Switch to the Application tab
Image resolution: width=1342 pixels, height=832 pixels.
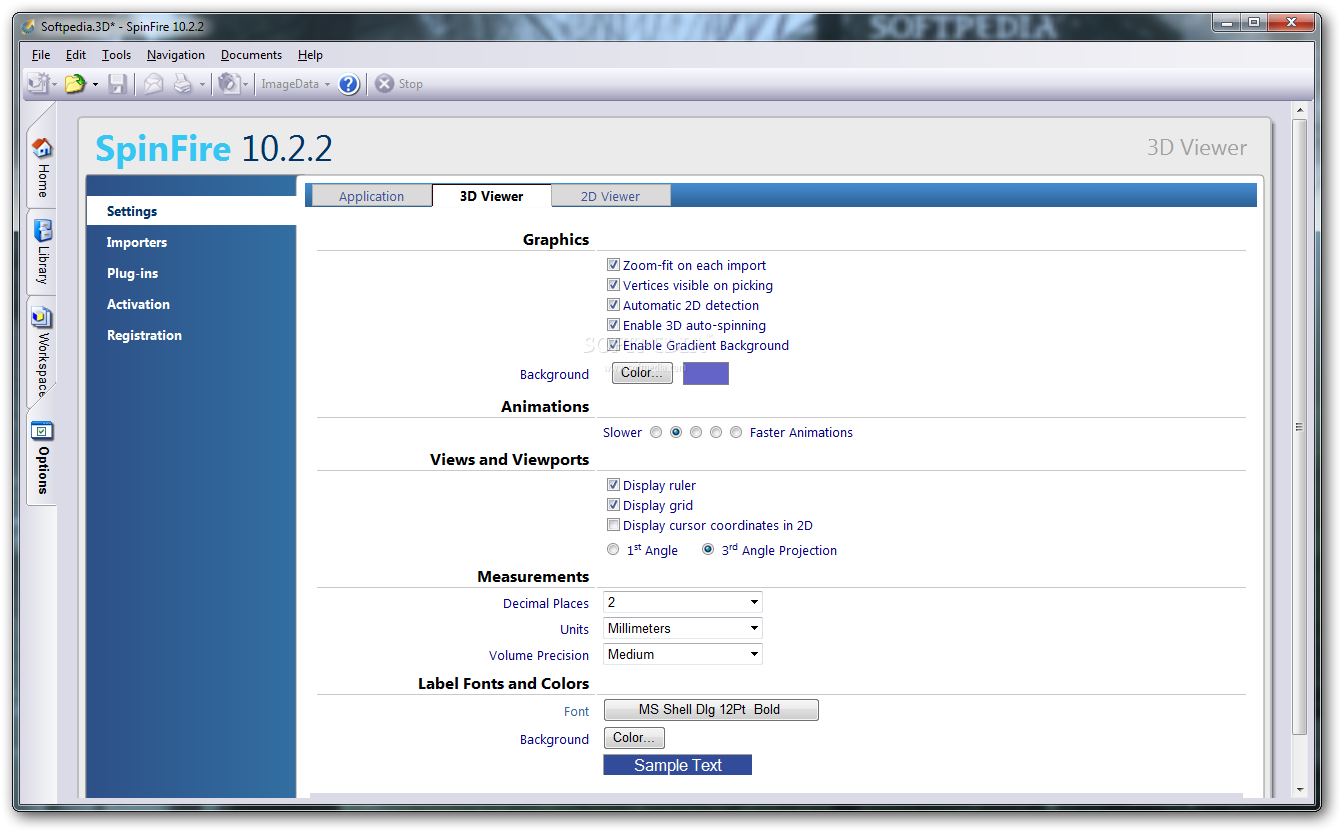tap(372, 196)
